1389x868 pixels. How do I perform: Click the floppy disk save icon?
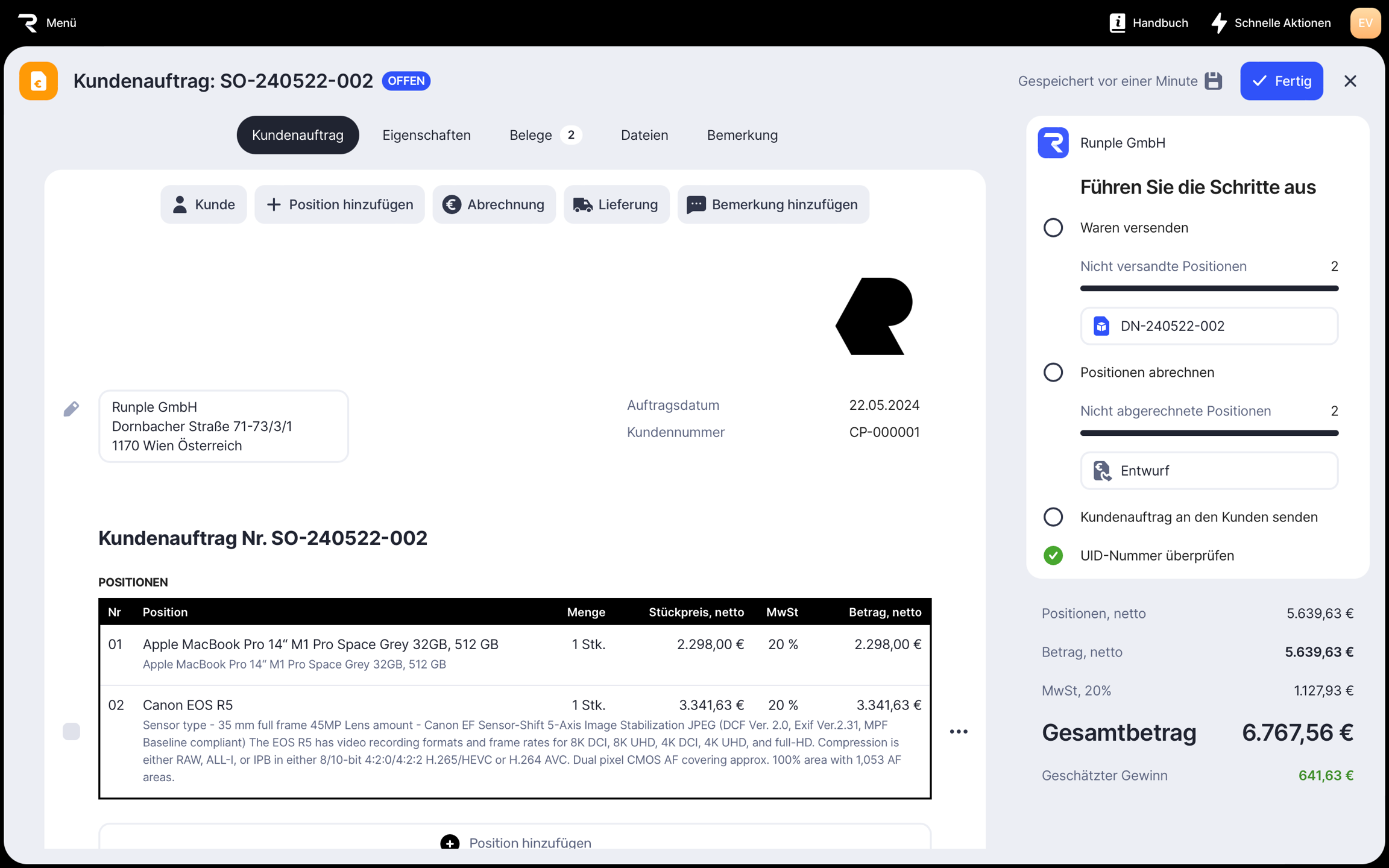1213,81
